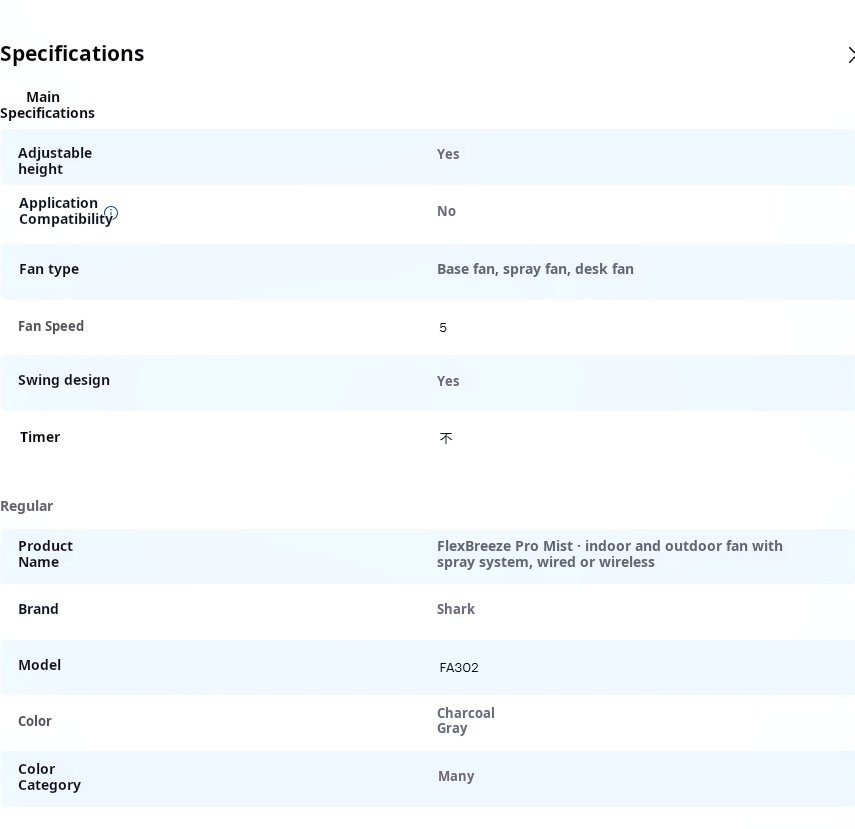
Task: Select the Many value for Color Category
Action: click(x=456, y=776)
